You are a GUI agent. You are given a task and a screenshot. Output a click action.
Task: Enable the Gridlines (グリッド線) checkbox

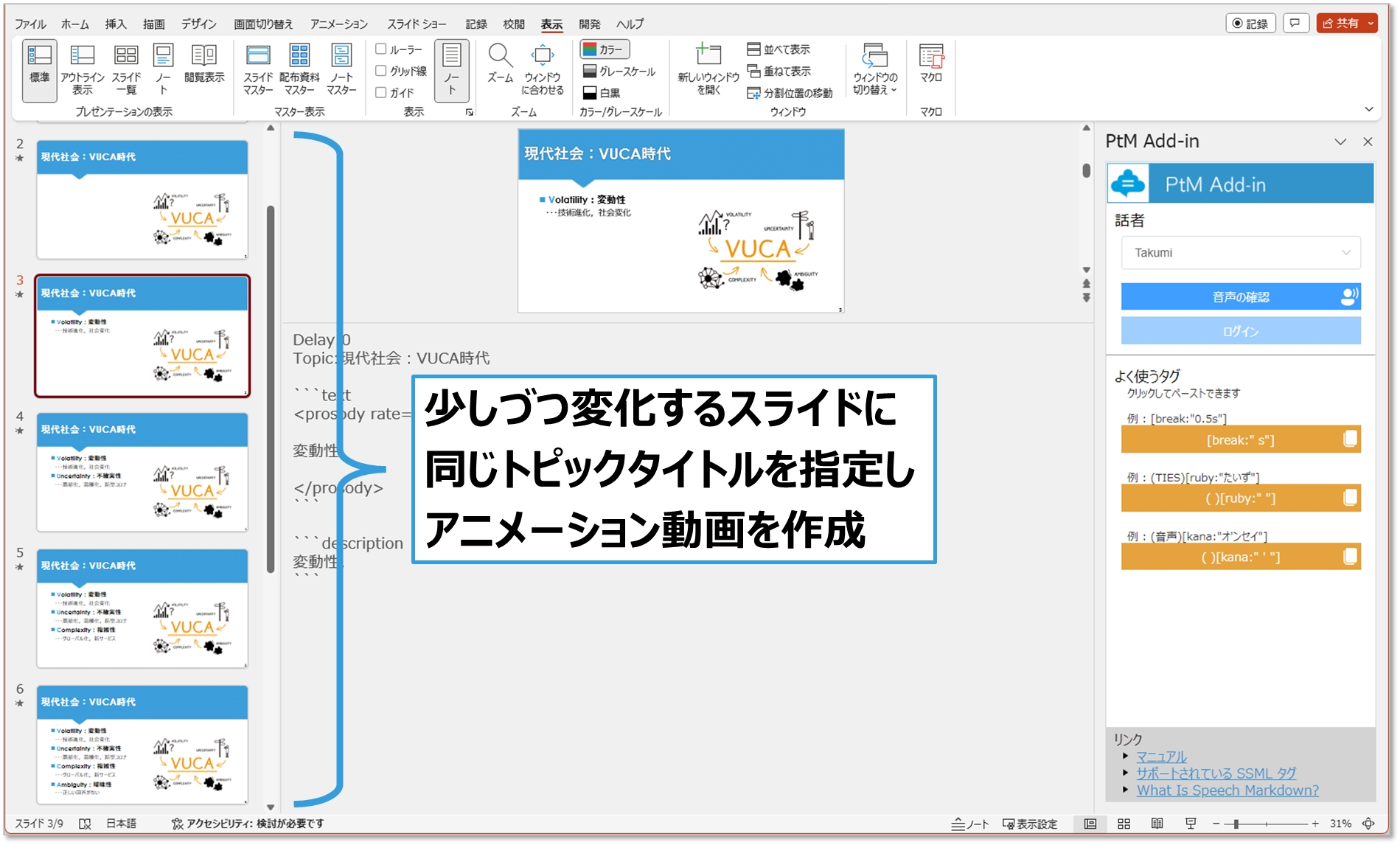(381, 71)
